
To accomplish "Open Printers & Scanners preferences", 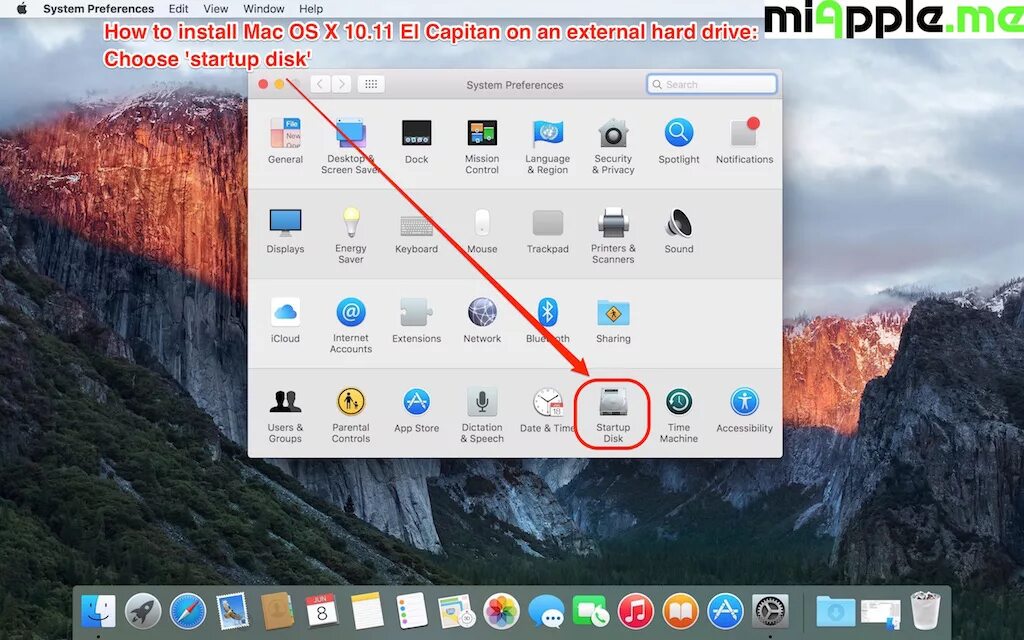I will (x=613, y=235).
